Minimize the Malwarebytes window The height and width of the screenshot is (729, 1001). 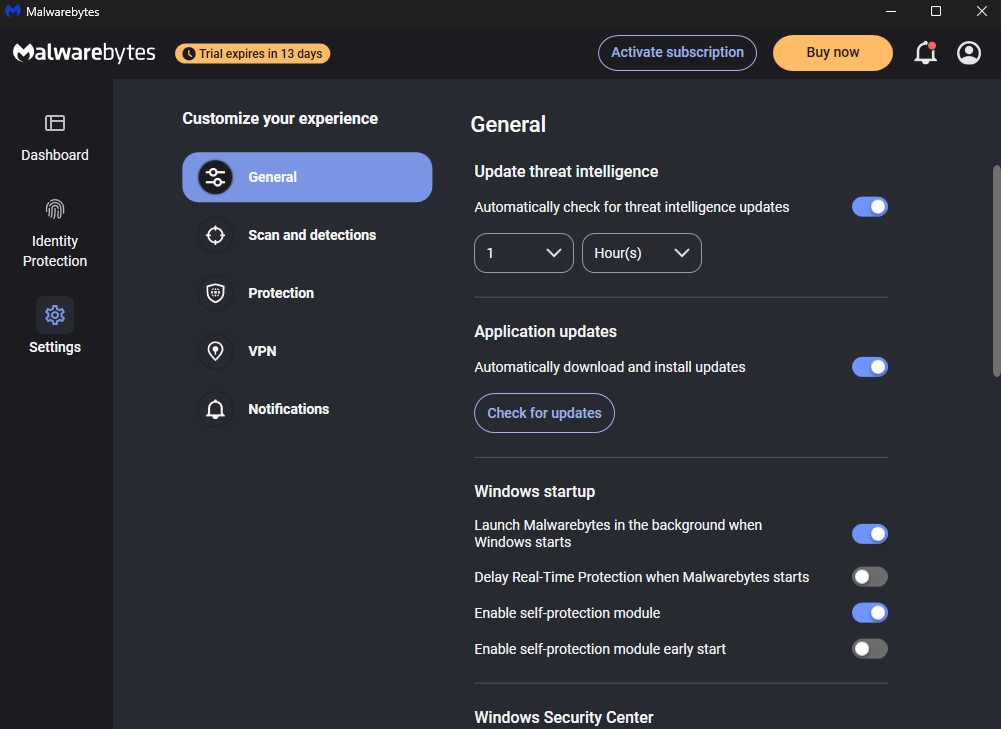(x=891, y=11)
